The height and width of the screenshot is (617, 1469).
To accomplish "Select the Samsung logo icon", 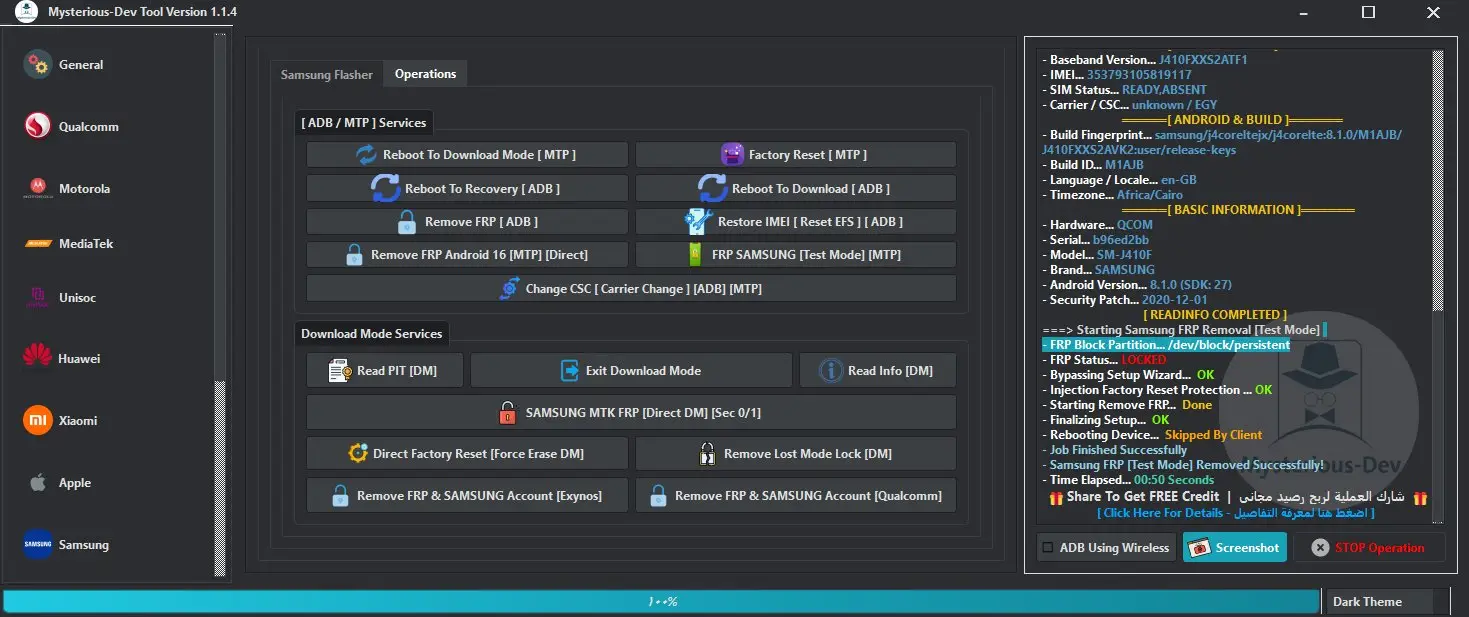I will [38, 545].
